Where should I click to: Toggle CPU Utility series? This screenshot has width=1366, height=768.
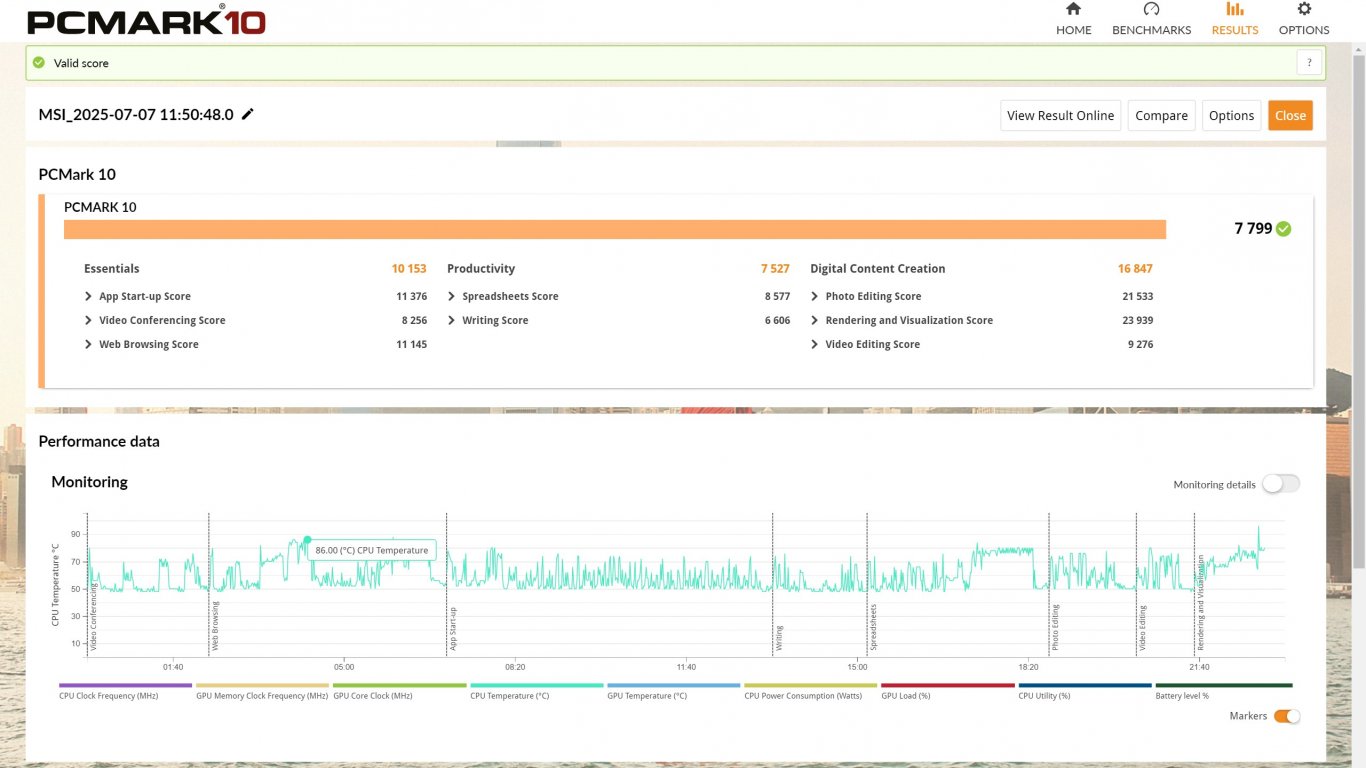click(1084, 692)
